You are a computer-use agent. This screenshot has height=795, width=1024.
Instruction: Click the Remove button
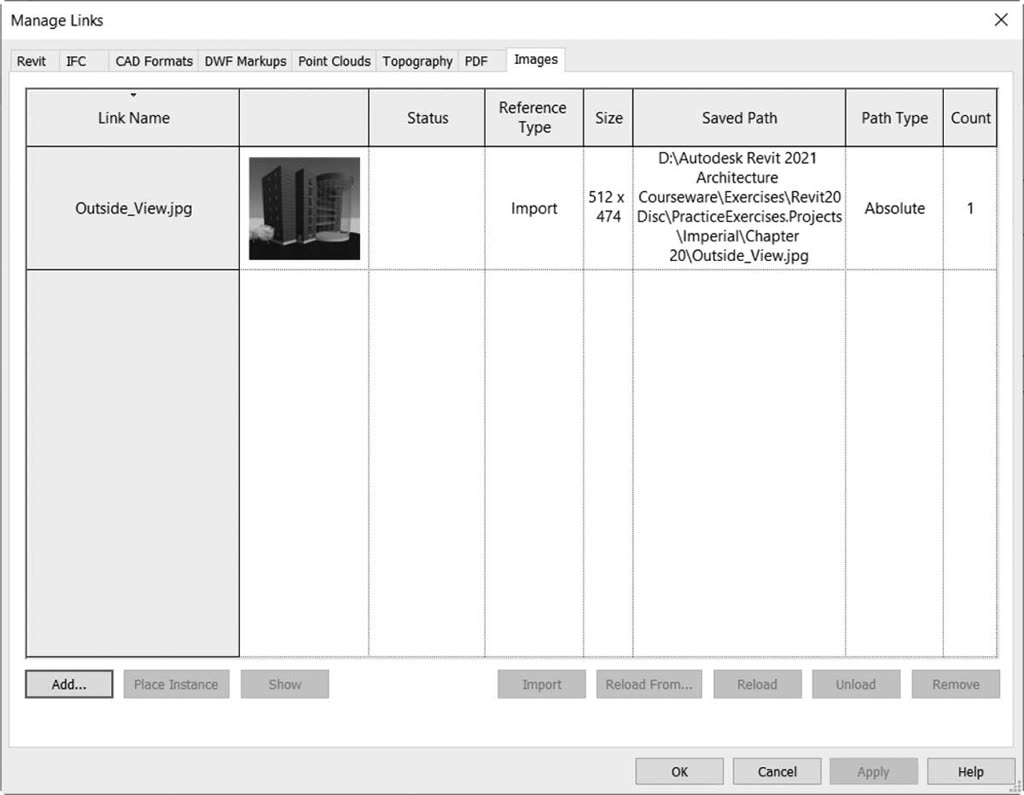coord(956,684)
